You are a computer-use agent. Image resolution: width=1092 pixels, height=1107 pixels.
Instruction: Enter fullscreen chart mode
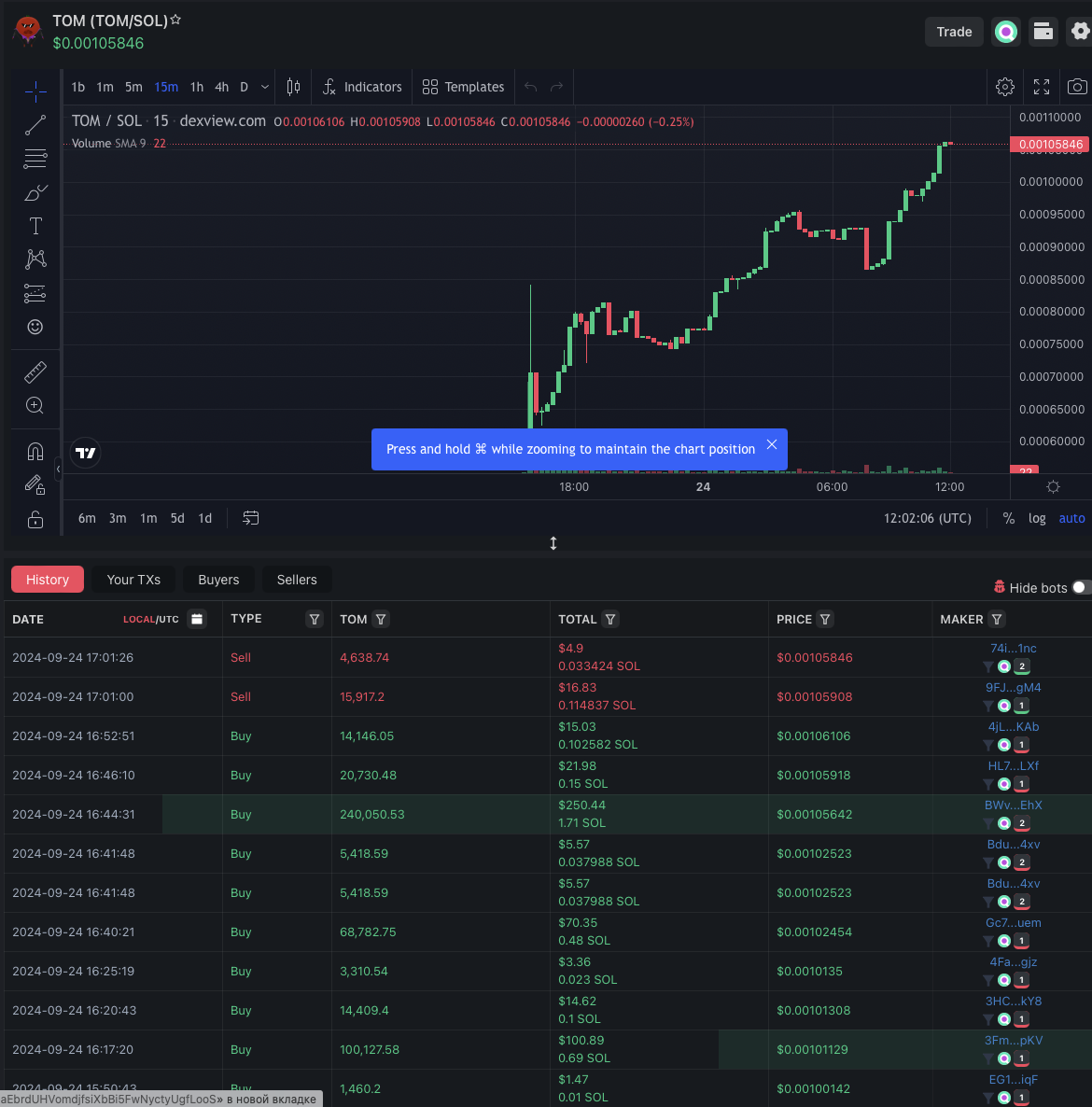click(1042, 87)
